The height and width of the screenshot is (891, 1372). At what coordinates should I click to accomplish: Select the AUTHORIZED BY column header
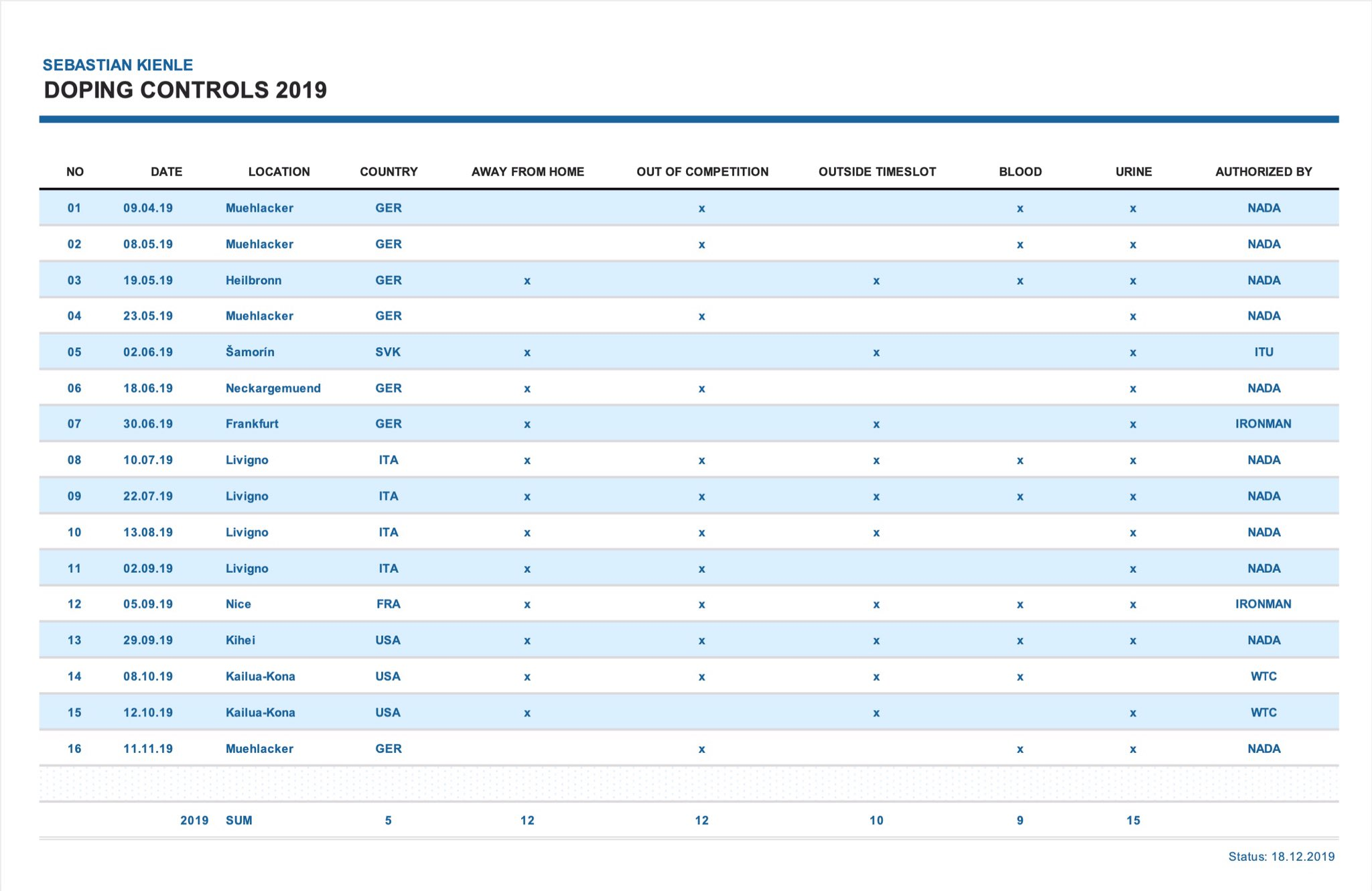[1263, 172]
